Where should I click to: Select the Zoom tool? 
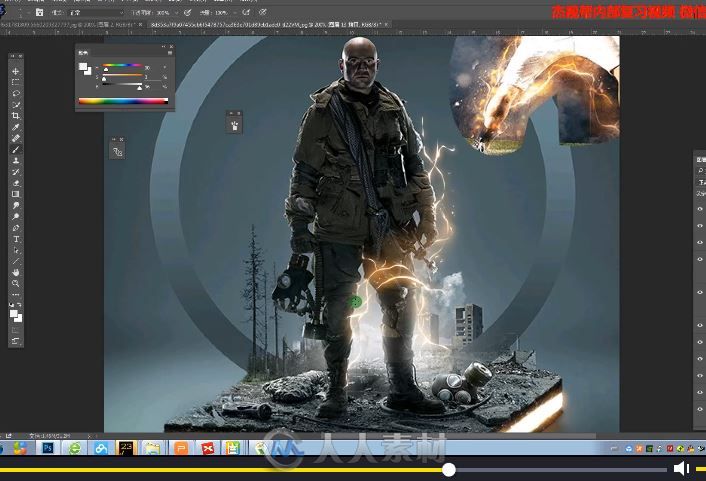[16, 284]
